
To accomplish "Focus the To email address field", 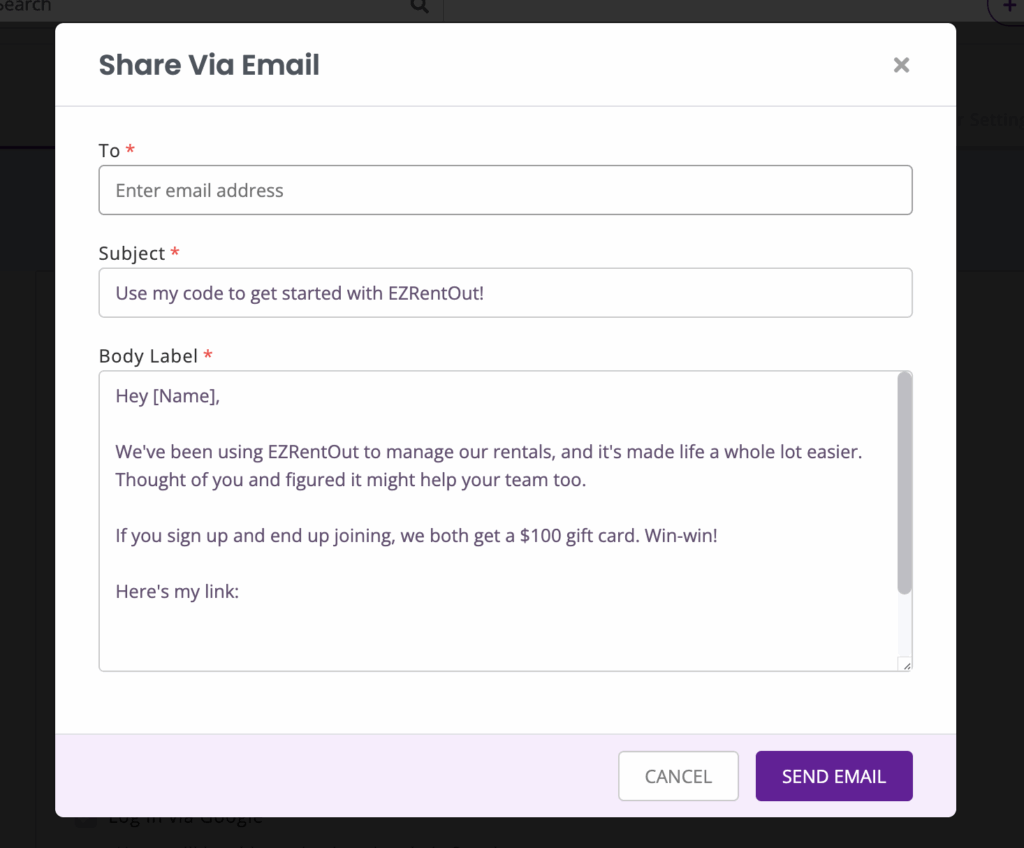I will tap(505, 190).
